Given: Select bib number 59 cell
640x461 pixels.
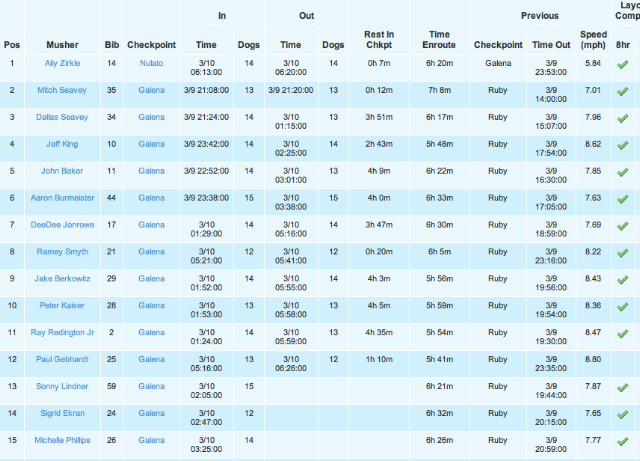Looking at the screenshot, I should coord(111,386).
